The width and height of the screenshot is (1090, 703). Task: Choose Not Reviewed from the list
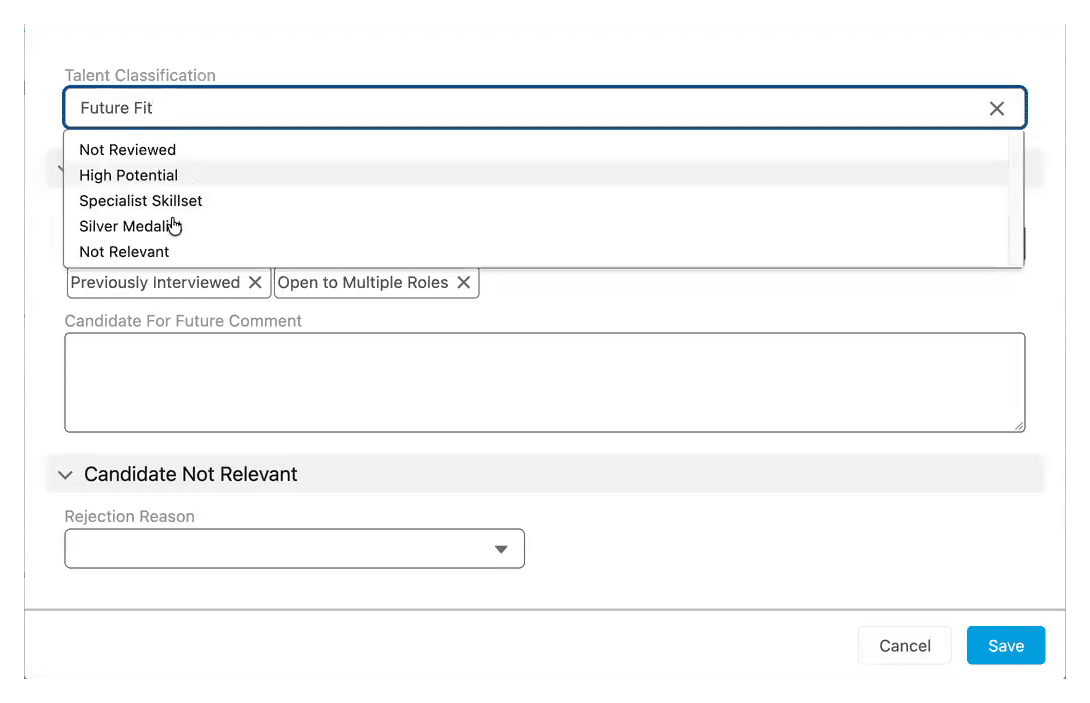536,150
